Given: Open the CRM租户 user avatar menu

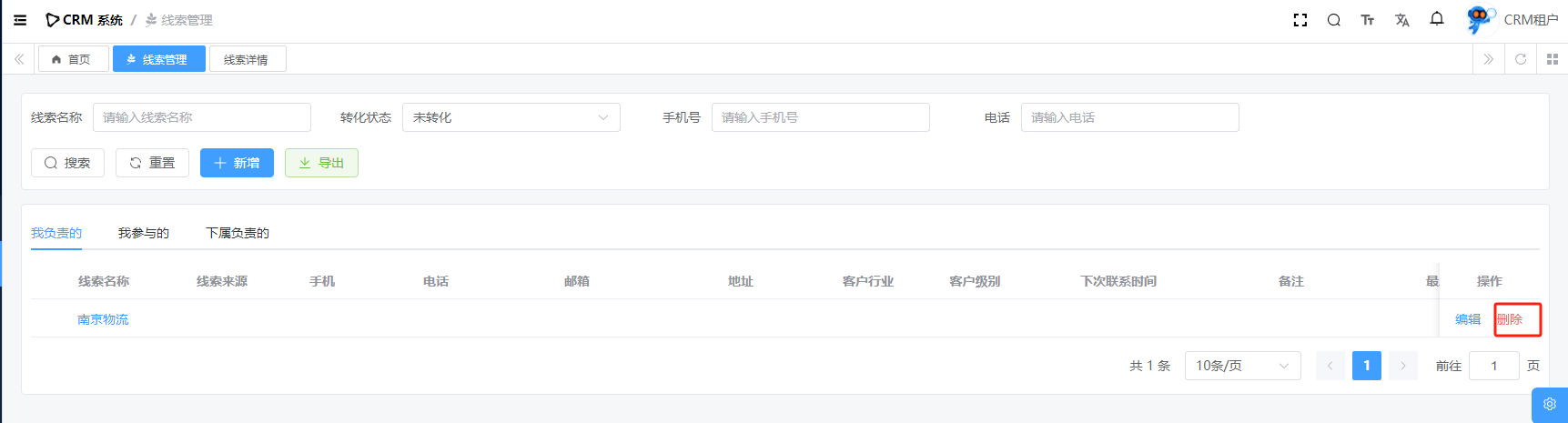Looking at the screenshot, I should pos(1512,20).
